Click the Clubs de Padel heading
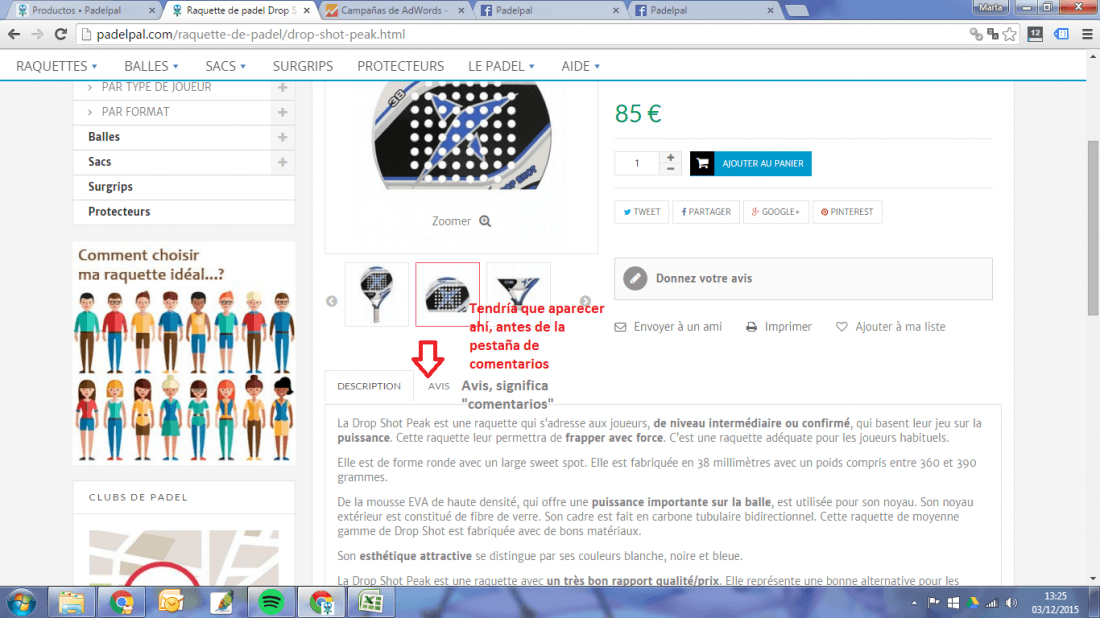The height and width of the screenshot is (618, 1100). click(138, 497)
